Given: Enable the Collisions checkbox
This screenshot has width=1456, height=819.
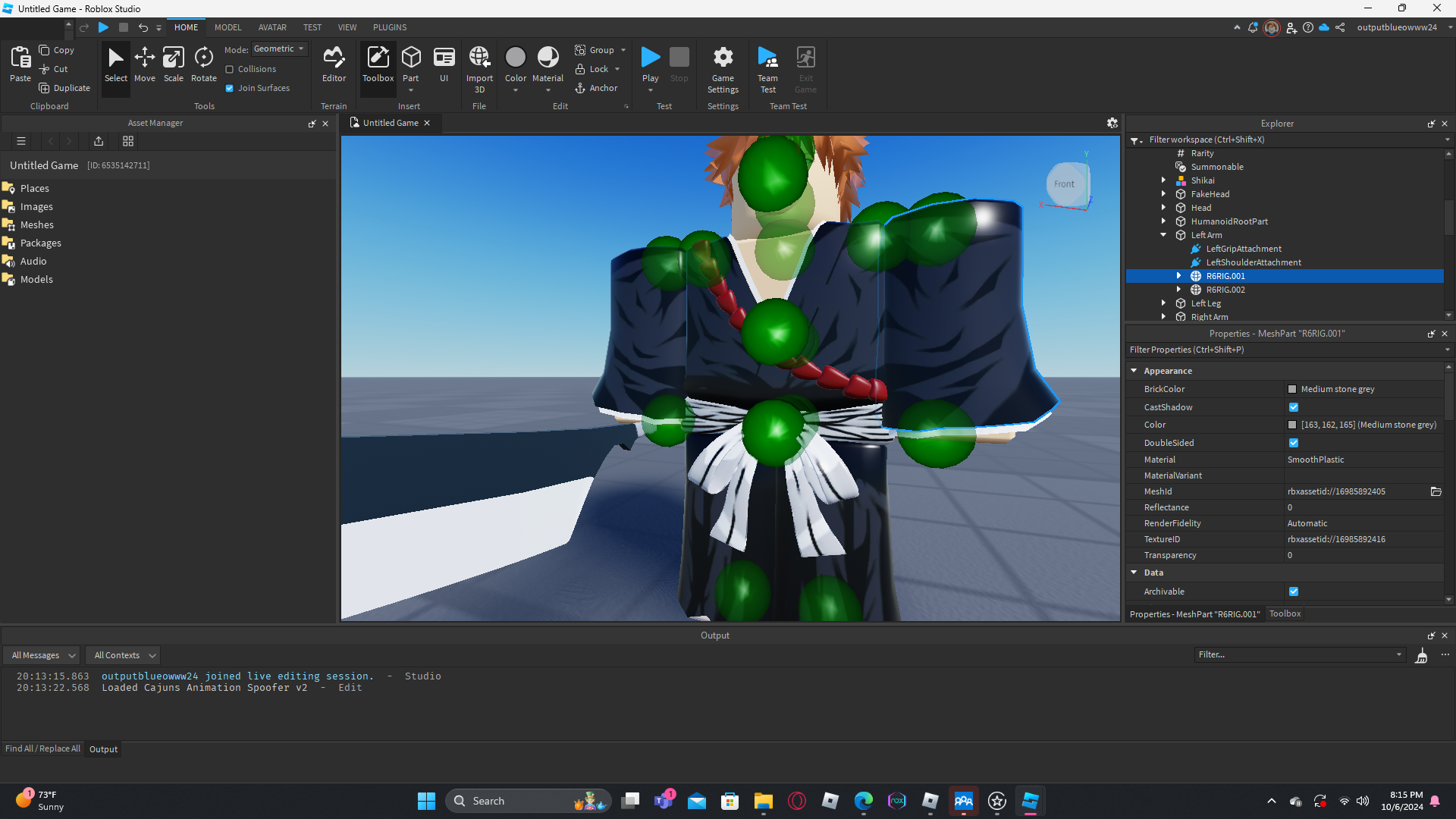Looking at the screenshot, I should pyautogui.click(x=230, y=69).
